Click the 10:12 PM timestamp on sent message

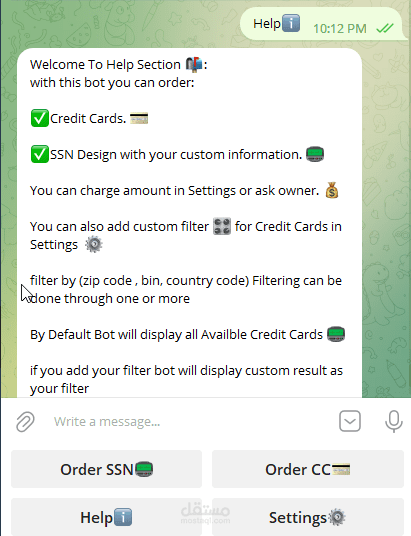(x=340, y=28)
